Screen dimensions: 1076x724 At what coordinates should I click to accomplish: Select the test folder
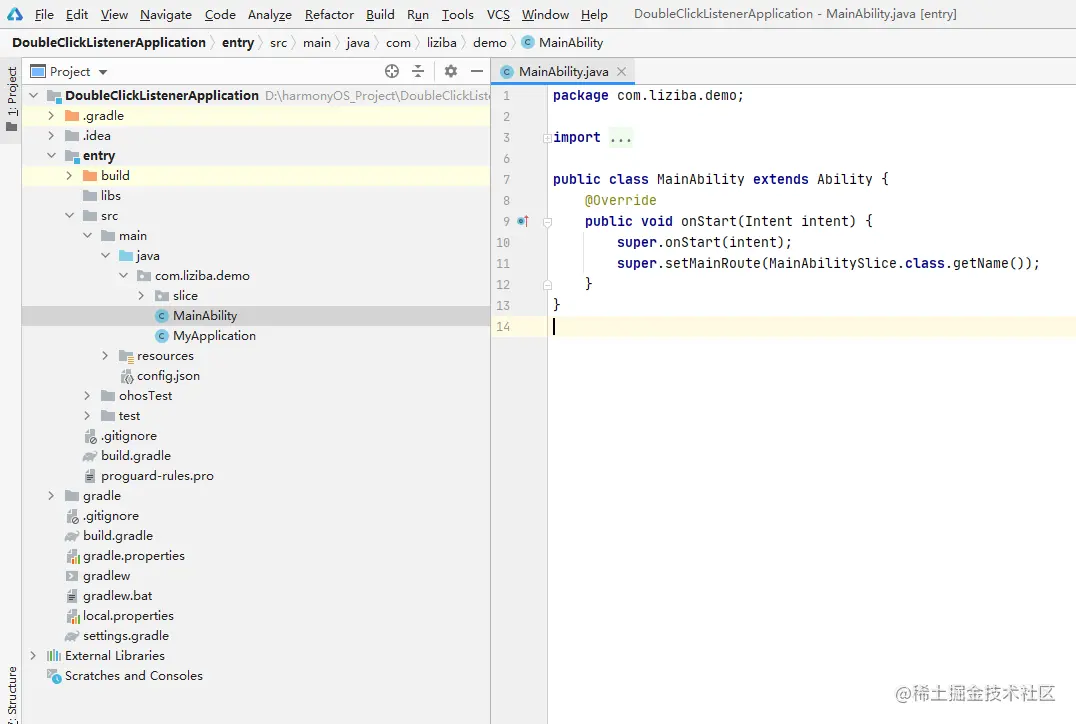point(129,416)
